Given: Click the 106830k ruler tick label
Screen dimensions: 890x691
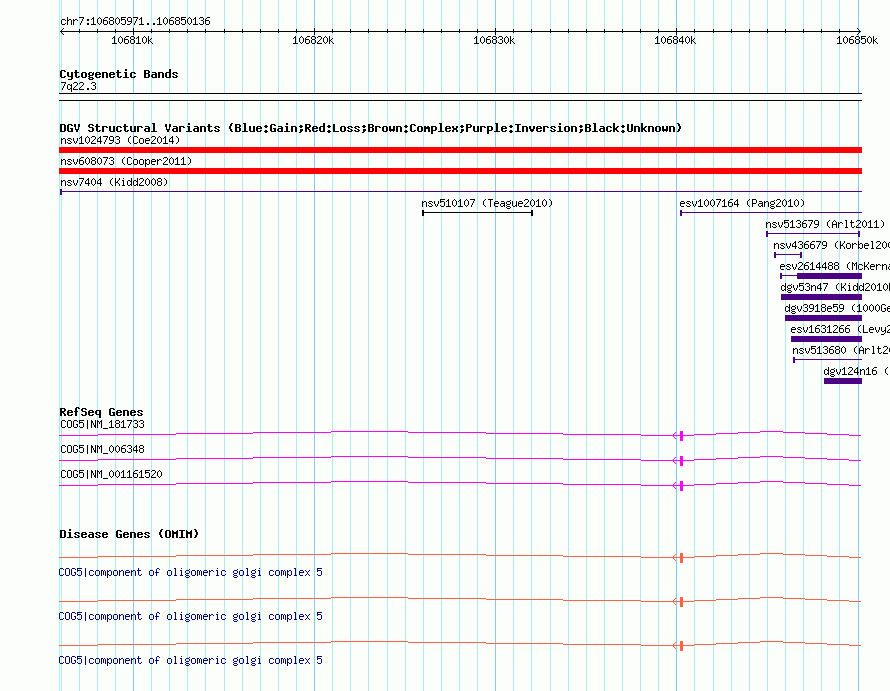Looking at the screenshot, I should click(494, 40).
